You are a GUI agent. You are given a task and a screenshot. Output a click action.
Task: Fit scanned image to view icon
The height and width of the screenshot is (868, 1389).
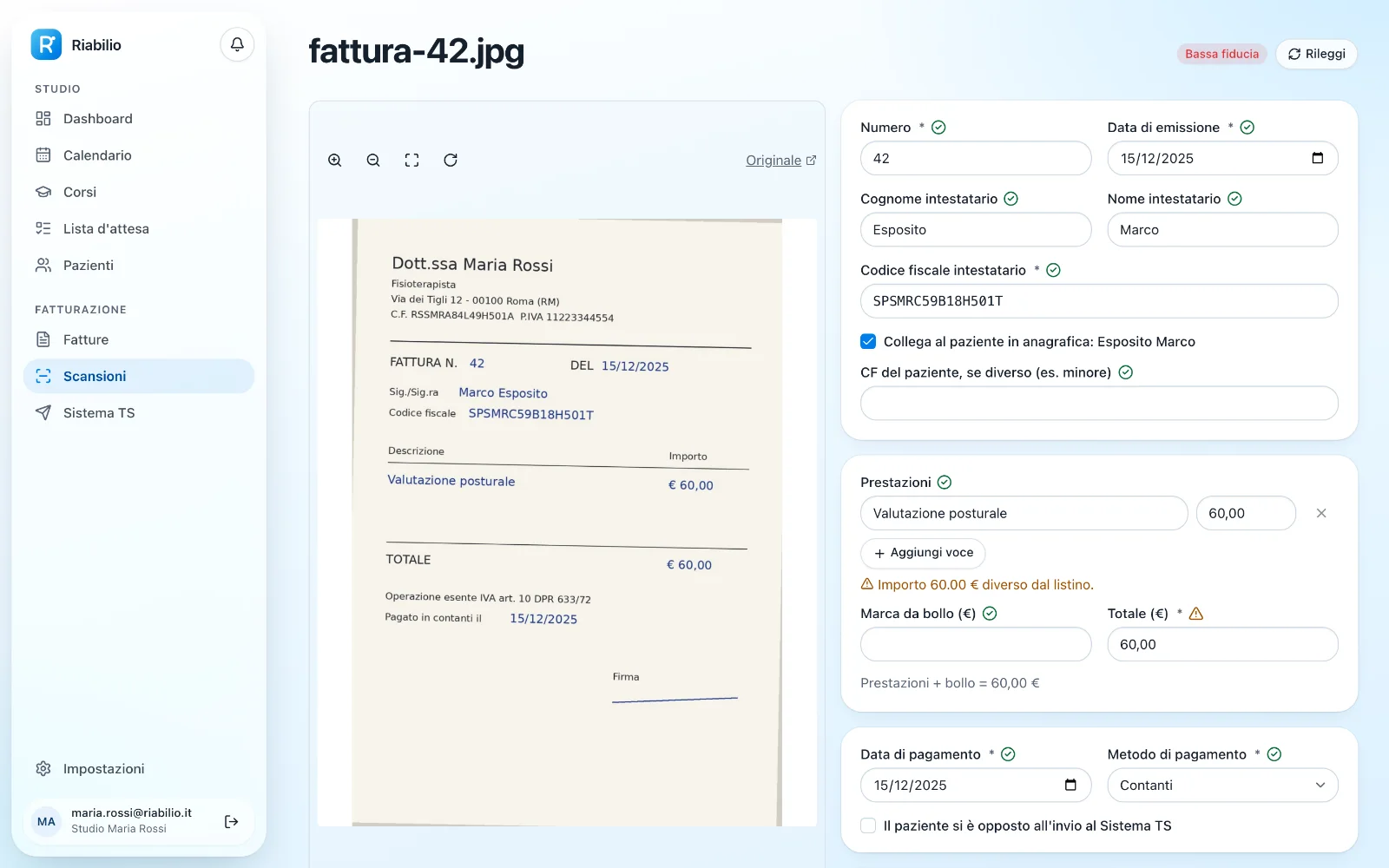[411, 160]
